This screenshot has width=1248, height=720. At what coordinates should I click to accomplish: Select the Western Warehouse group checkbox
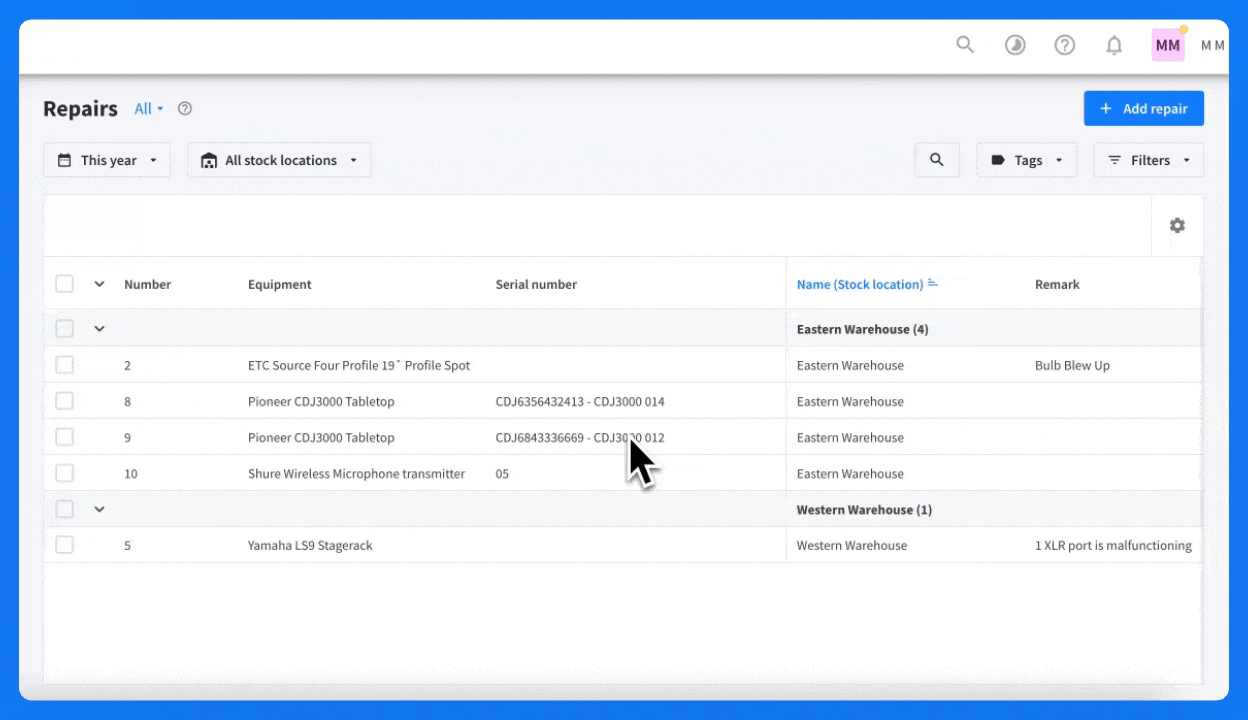click(x=65, y=509)
